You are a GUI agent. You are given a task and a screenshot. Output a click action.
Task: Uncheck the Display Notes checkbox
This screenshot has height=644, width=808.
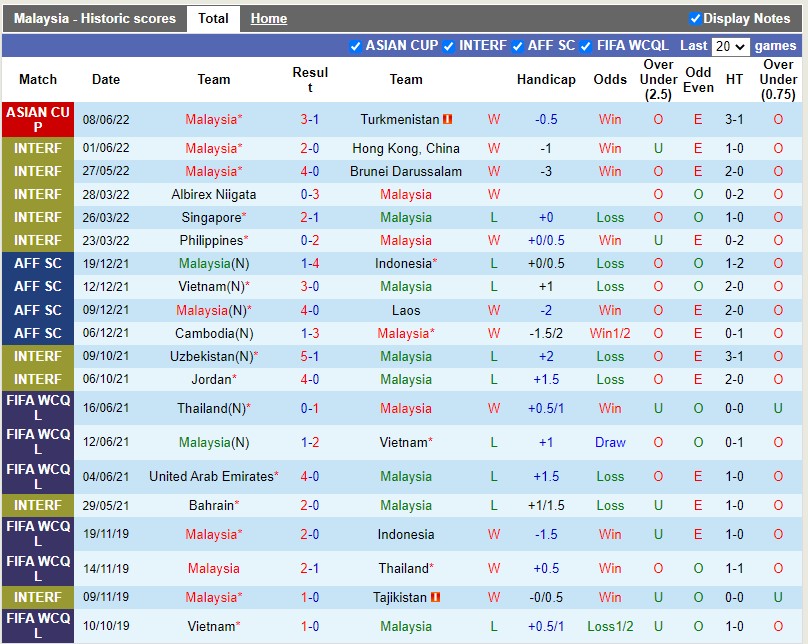tap(696, 18)
